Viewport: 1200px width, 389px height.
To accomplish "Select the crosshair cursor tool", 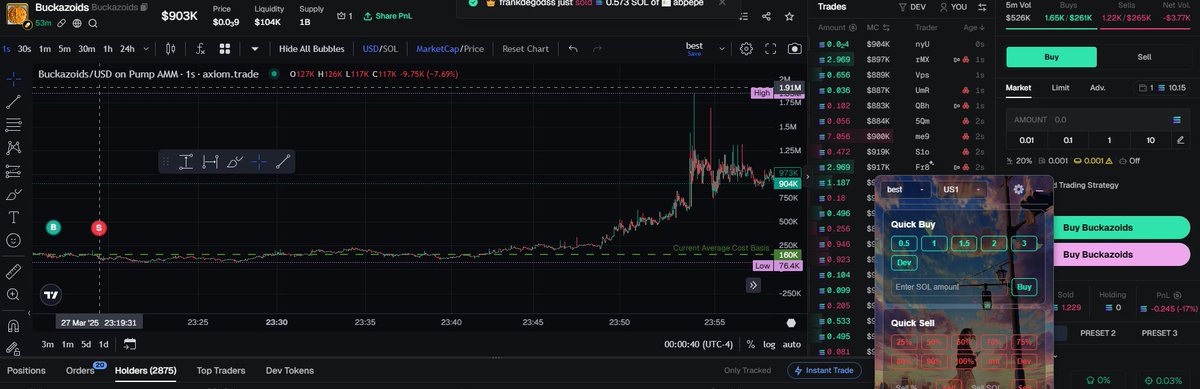I will [13, 78].
